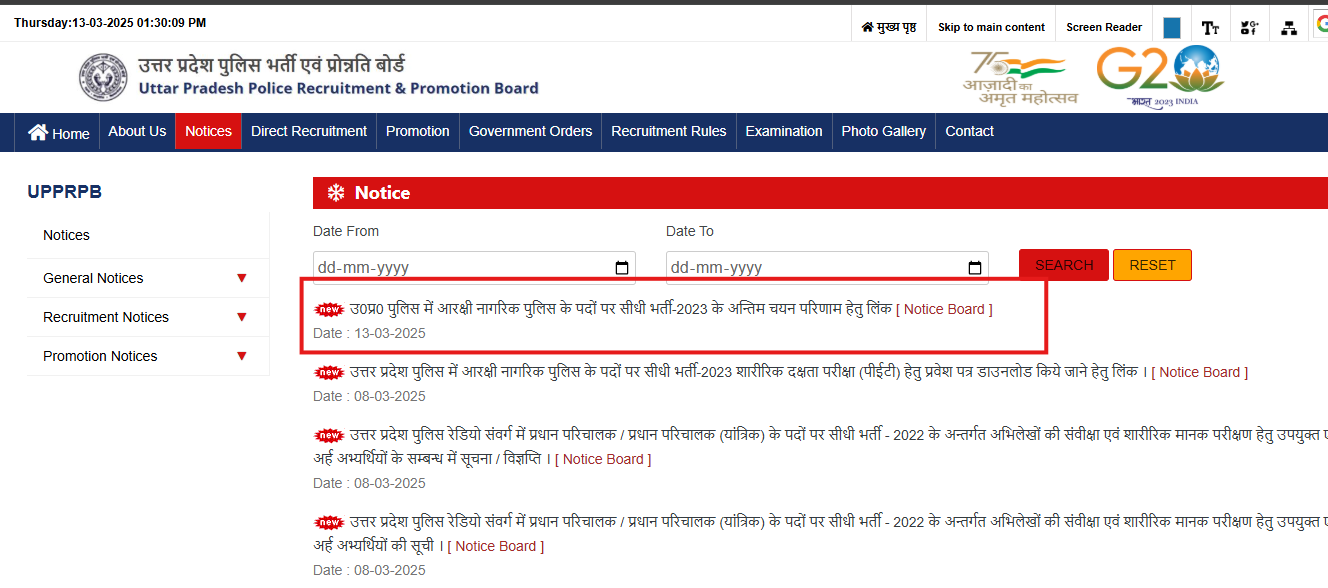The height and width of the screenshot is (588, 1328).
Task: Open the Date To calendar picker icon
Action: click(x=974, y=267)
